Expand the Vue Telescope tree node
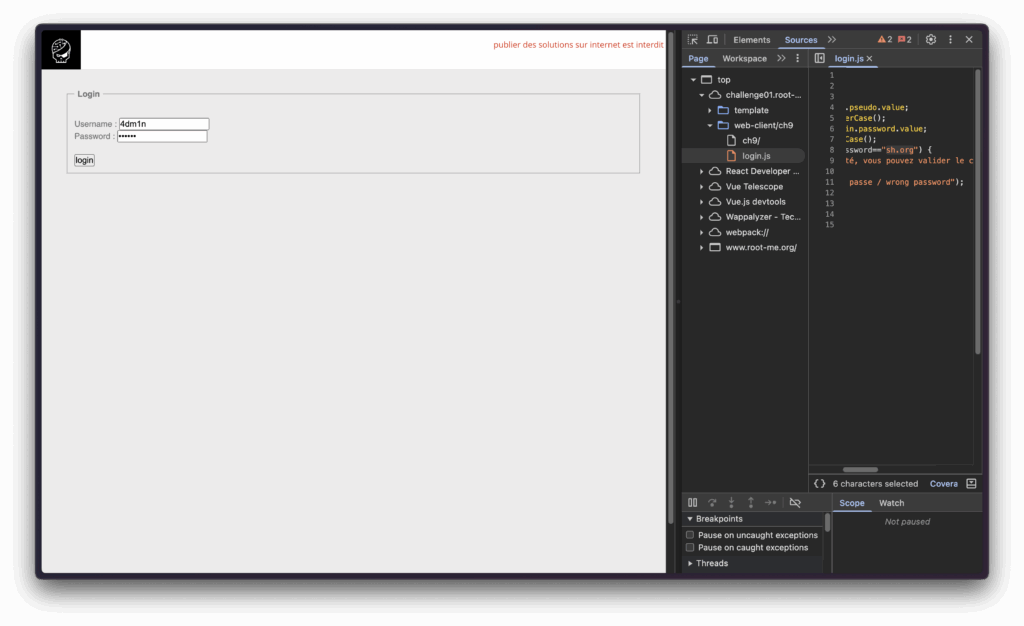The image size is (1024, 626). click(x=702, y=187)
